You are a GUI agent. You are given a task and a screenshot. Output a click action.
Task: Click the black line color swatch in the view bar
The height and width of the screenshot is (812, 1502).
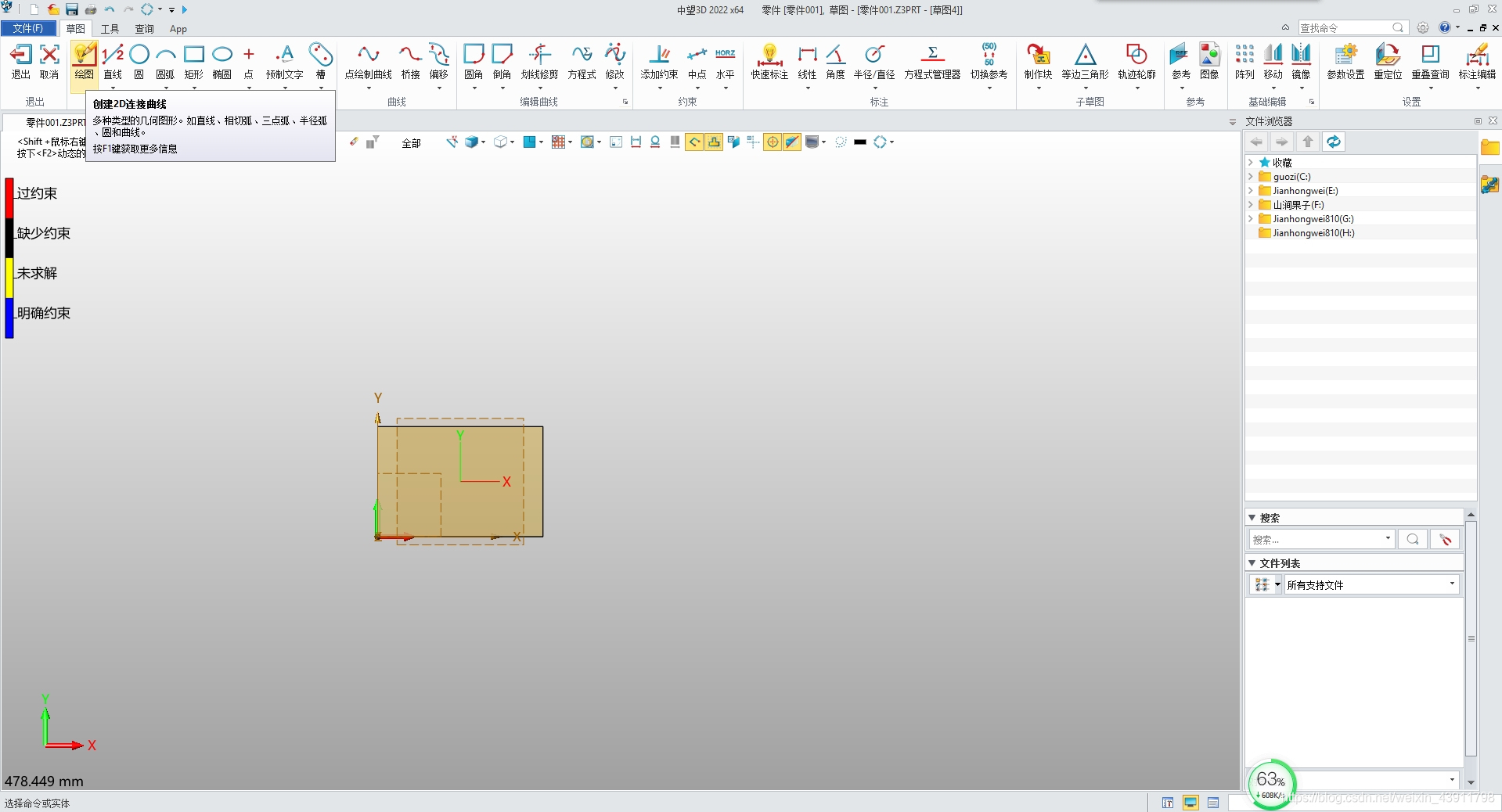(x=860, y=142)
